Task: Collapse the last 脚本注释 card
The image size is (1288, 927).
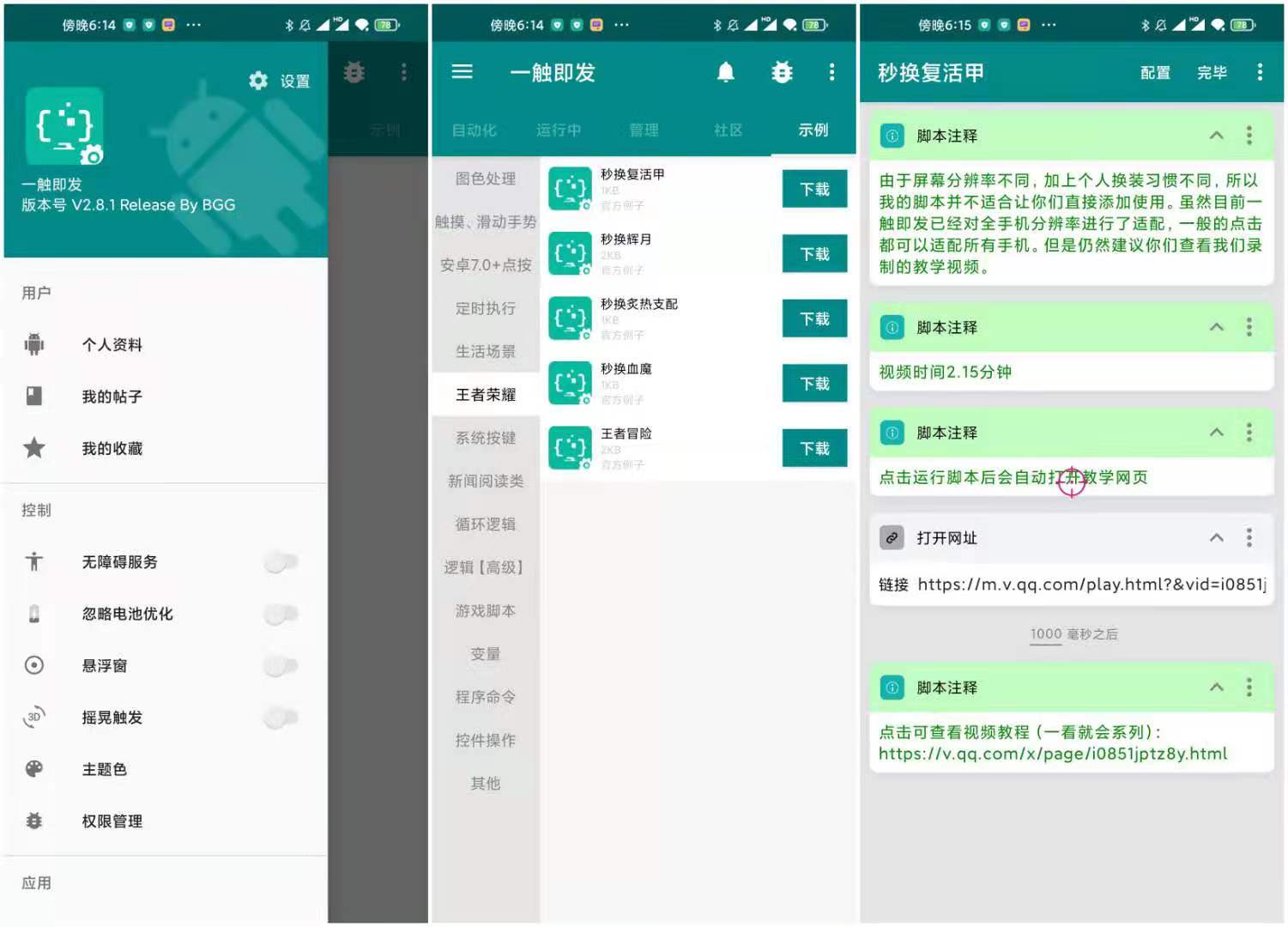Action: (1216, 688)
